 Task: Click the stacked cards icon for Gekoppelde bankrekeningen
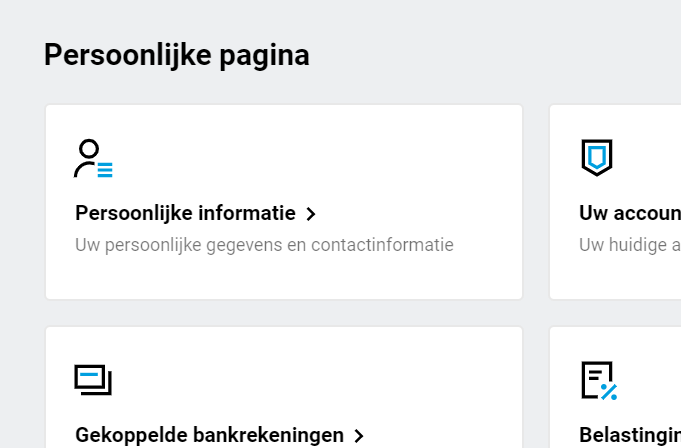93,380
